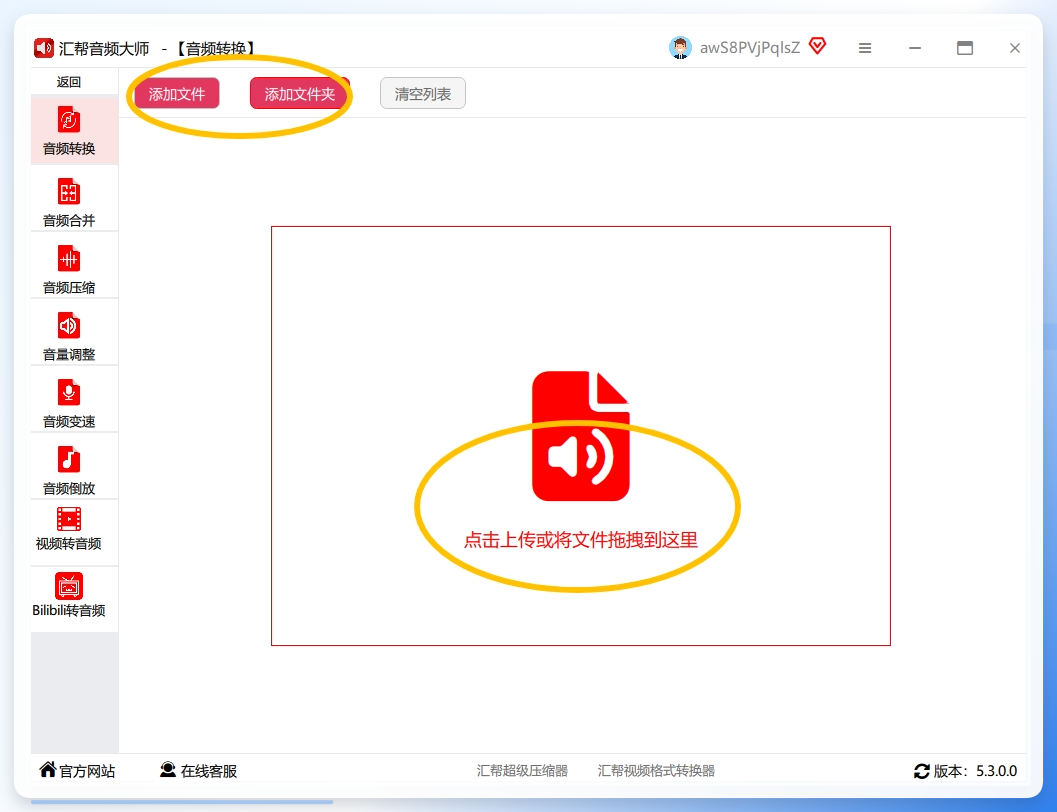Viewport: 1057px width, 812px height.
Task: Select the 音频压缩 audio compress tool
Action: click(x=74, y=267)
